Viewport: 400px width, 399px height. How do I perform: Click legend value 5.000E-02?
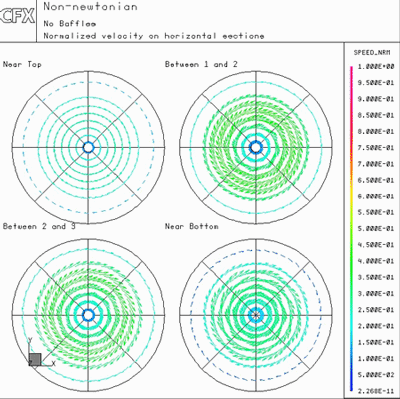pos(376,375)
